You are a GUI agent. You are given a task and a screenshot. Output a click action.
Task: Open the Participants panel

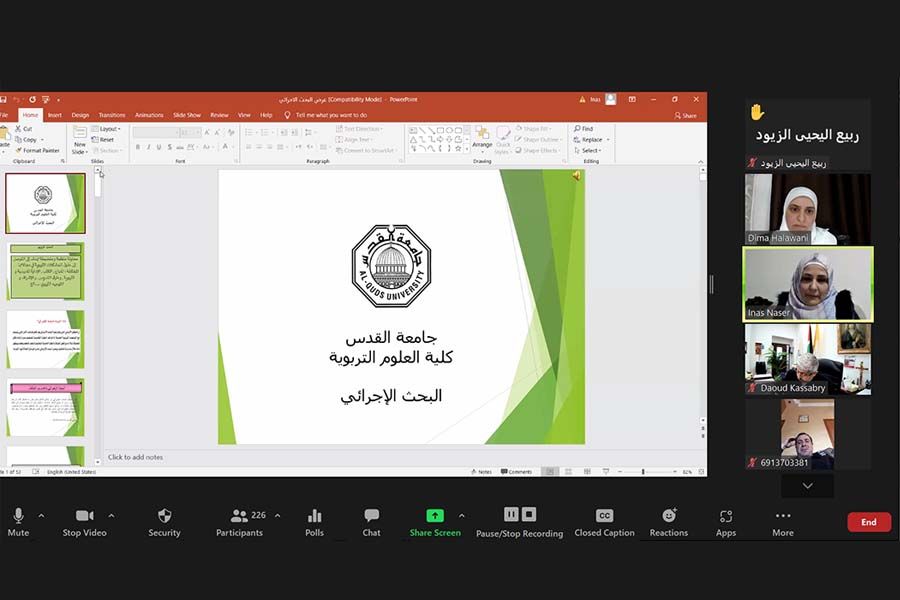[x=240, y=522]
